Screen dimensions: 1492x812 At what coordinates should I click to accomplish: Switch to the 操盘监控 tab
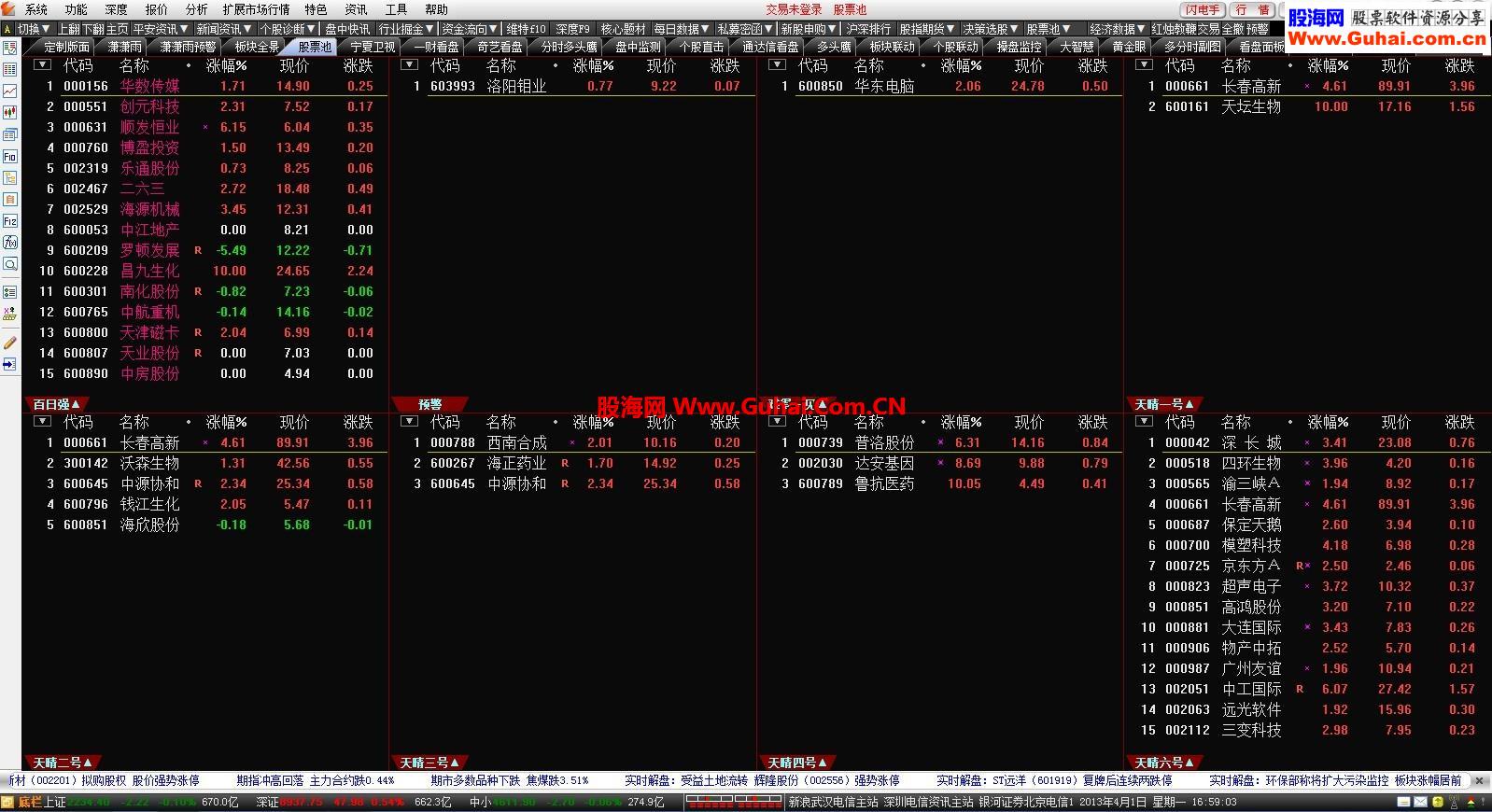click(1019, 47)
